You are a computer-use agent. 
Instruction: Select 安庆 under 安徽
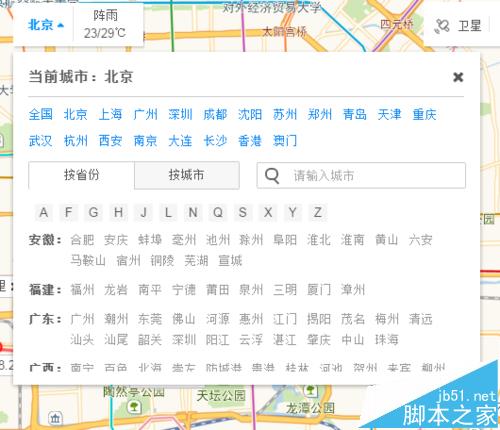[116, 240]
